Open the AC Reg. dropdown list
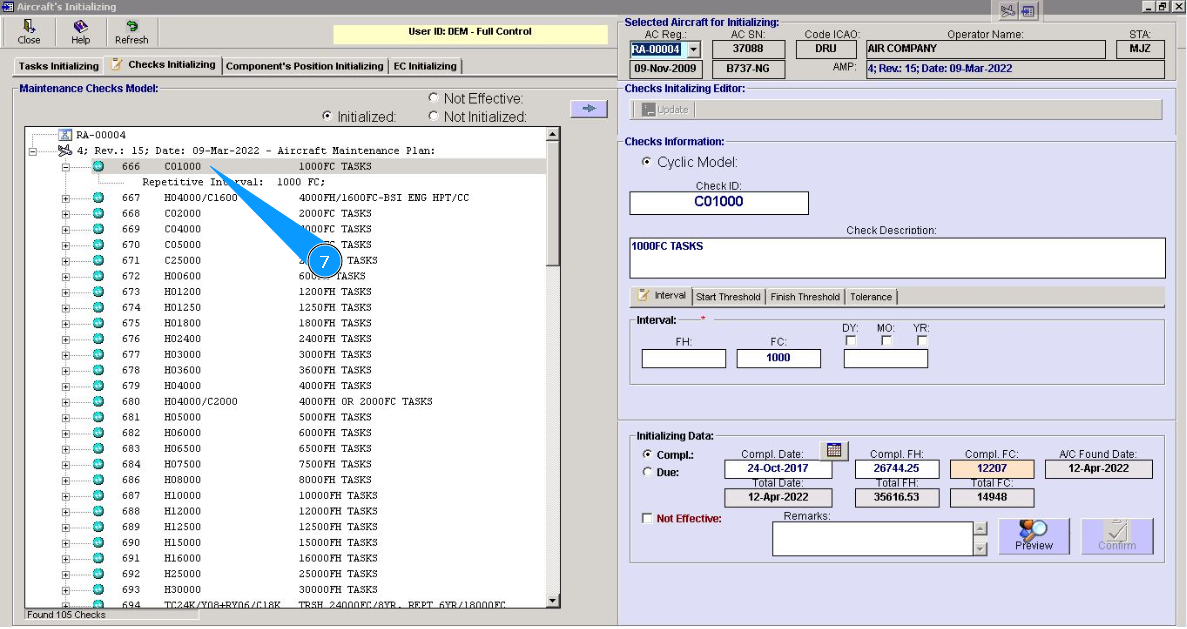 (693, 49)
